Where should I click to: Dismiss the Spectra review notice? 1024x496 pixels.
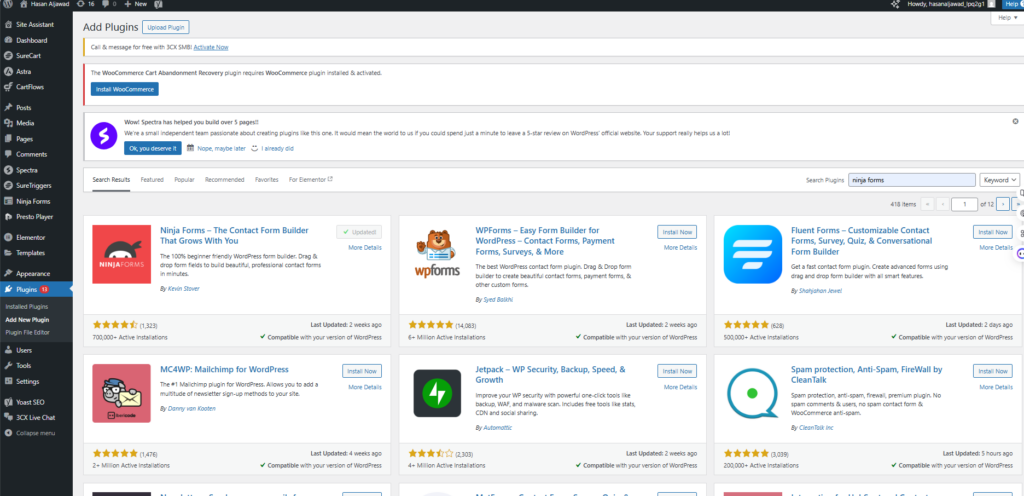click(1015, 121)
